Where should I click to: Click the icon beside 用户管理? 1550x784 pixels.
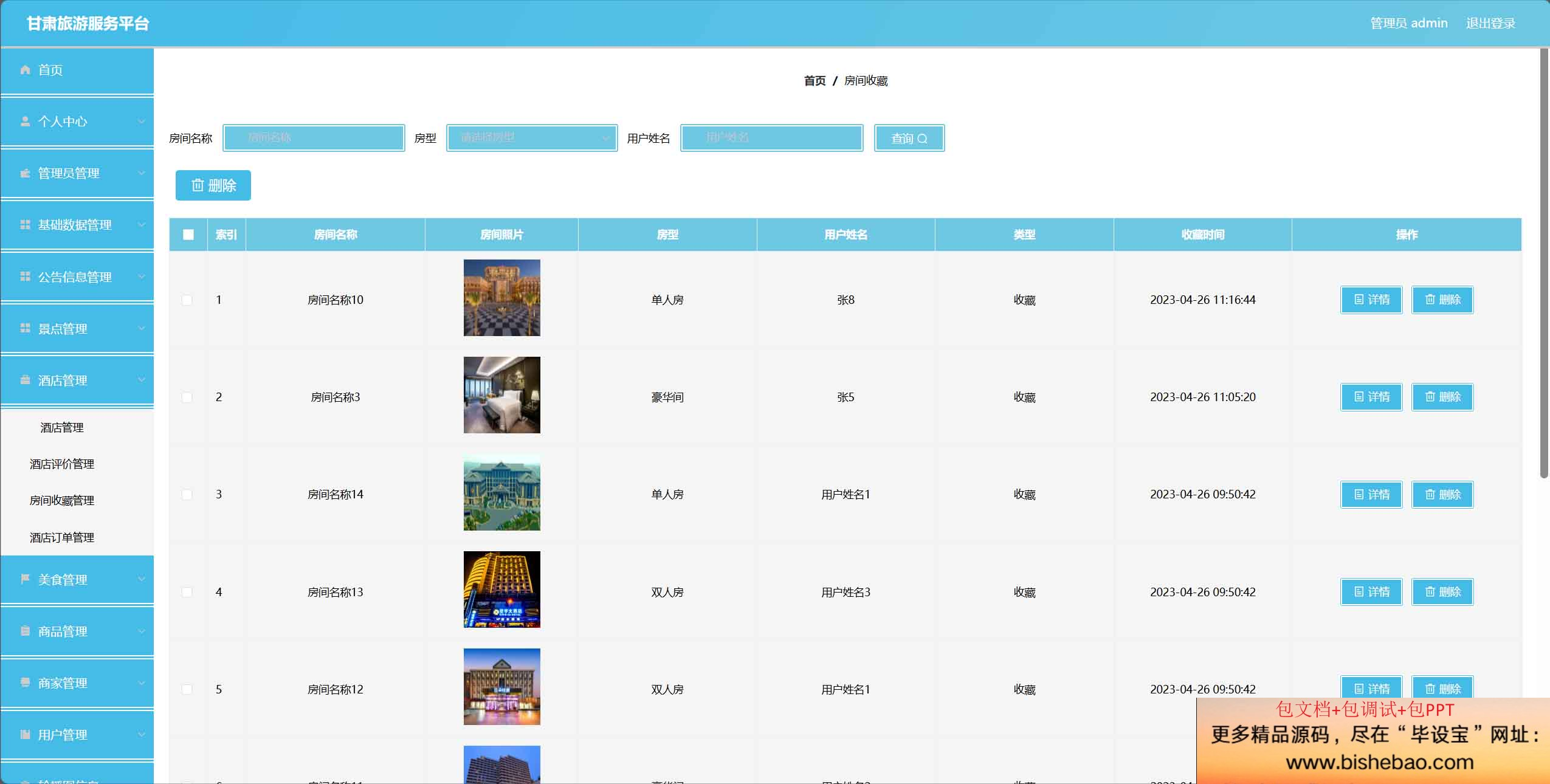point(25,734)
